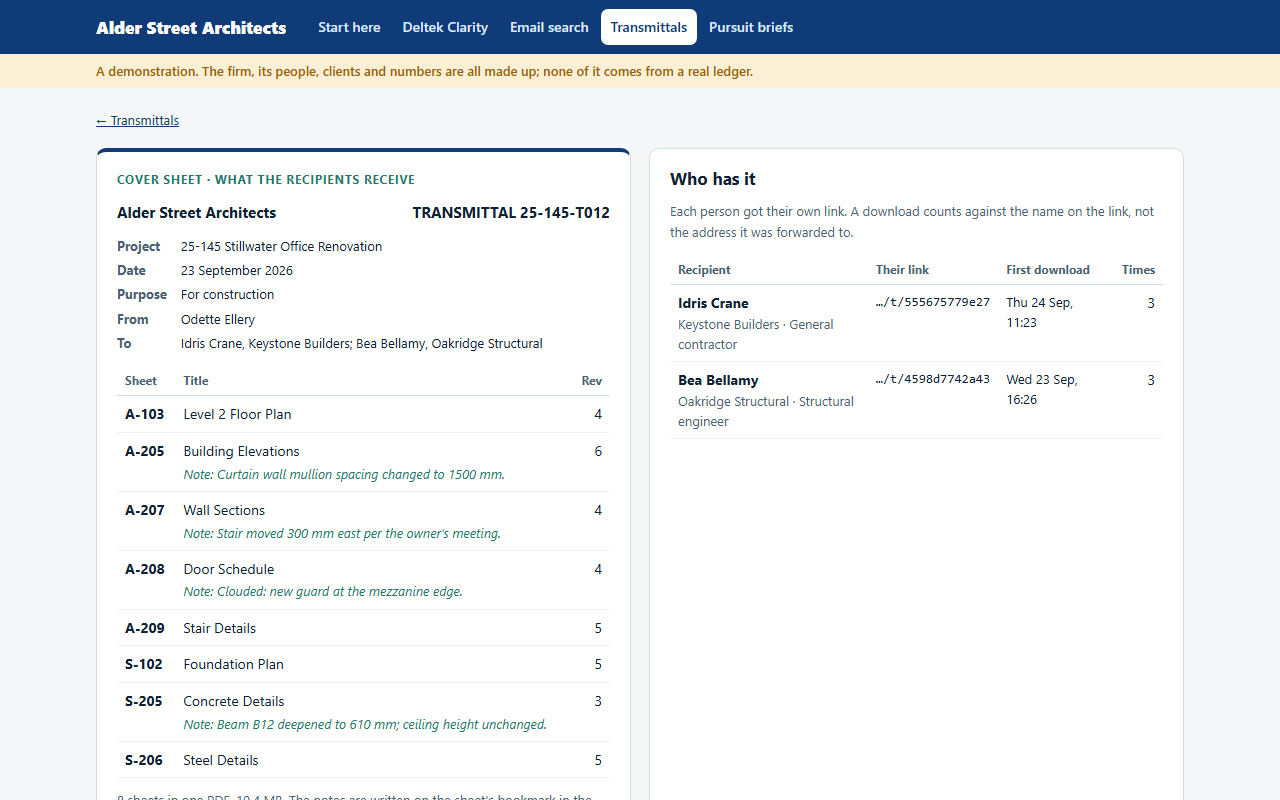Click the First download column header
The height and width of the screenshot is (800, 1280).
point(1048,270)
